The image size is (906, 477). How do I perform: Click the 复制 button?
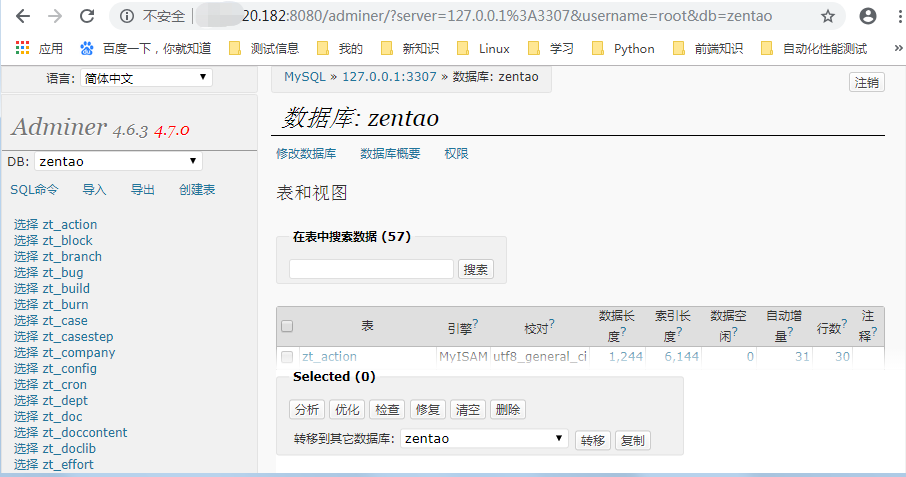(633, 441)
